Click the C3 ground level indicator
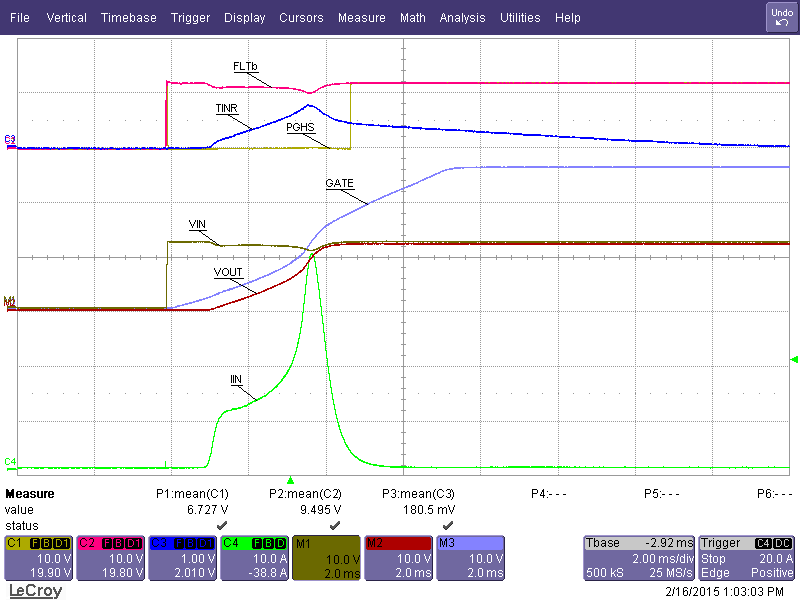This screenshot has width=800, height=600. [x=10, y=138]
